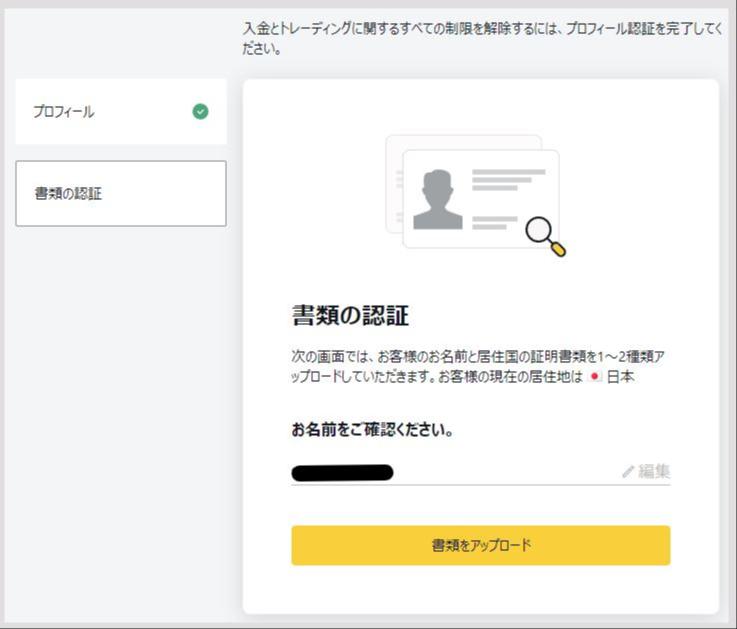
Task: Click the Japan flag icon before 日本
Action: click(595, 377)
